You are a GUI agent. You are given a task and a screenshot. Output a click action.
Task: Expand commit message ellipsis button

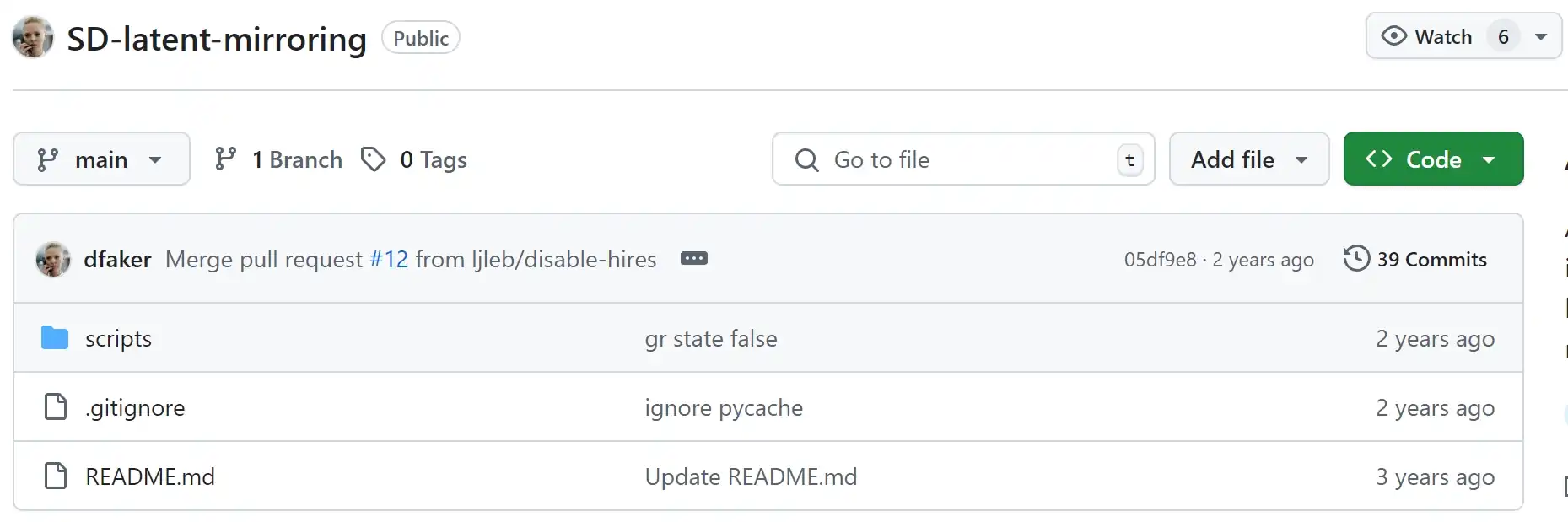[x=694, y=258]
